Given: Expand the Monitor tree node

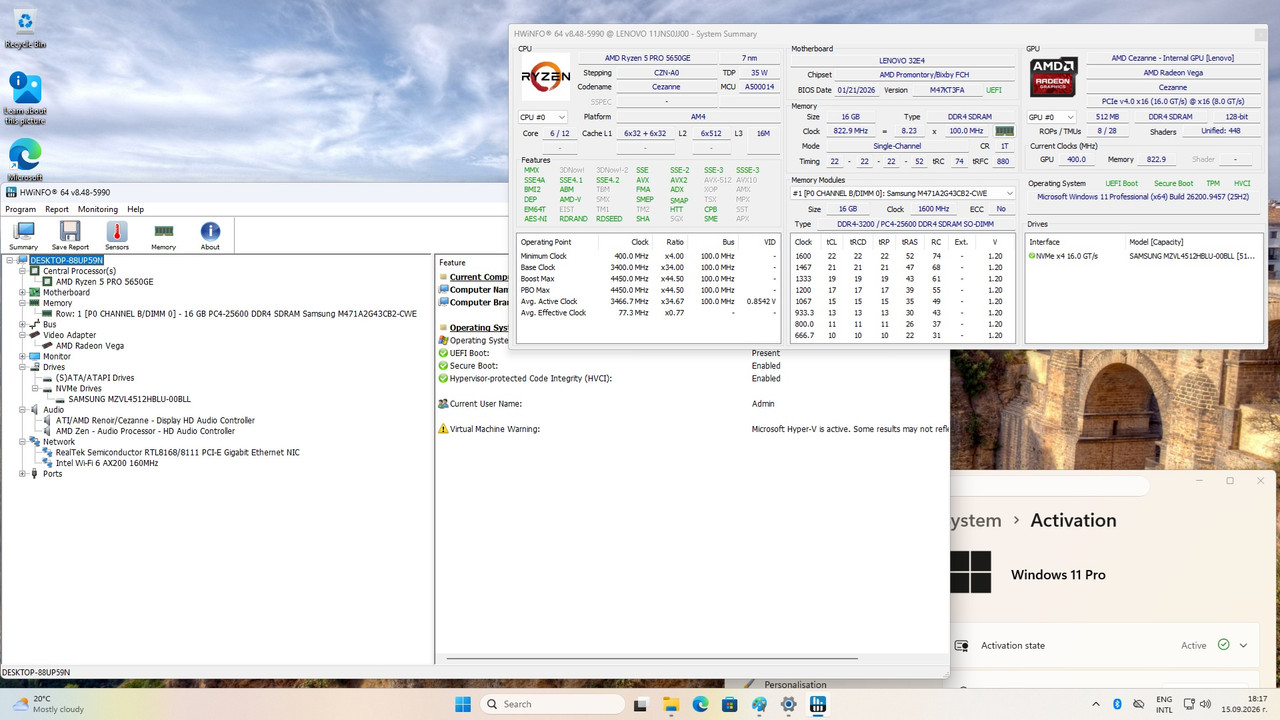Looking at the screenshot, I should tap(23, 356).
